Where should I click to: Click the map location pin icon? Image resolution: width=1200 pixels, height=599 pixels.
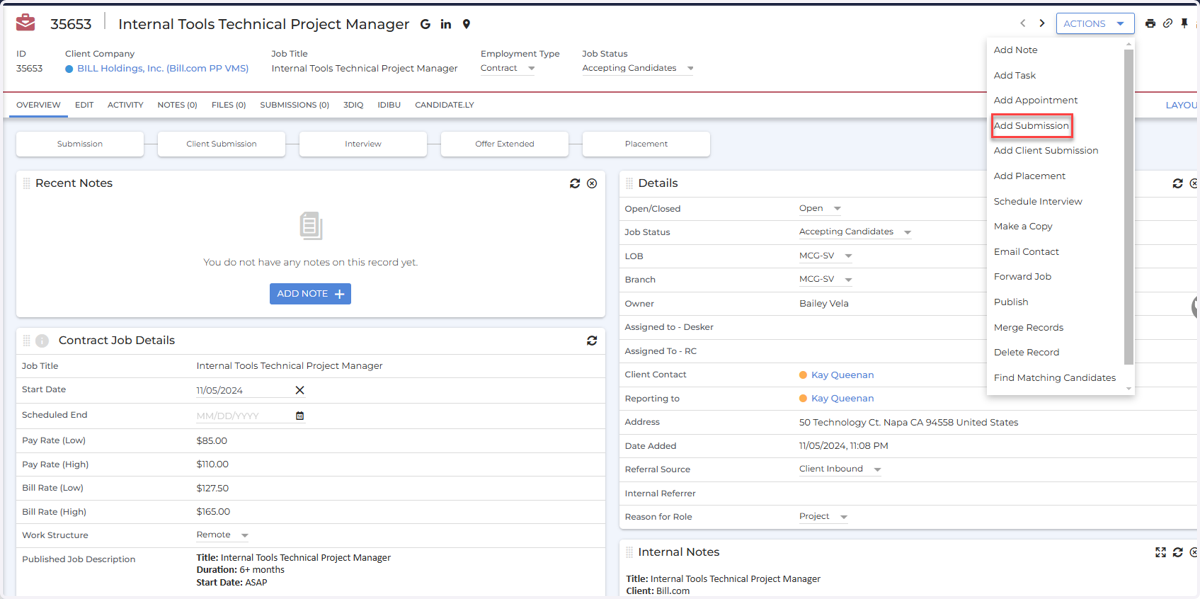(x=466, y=24)
